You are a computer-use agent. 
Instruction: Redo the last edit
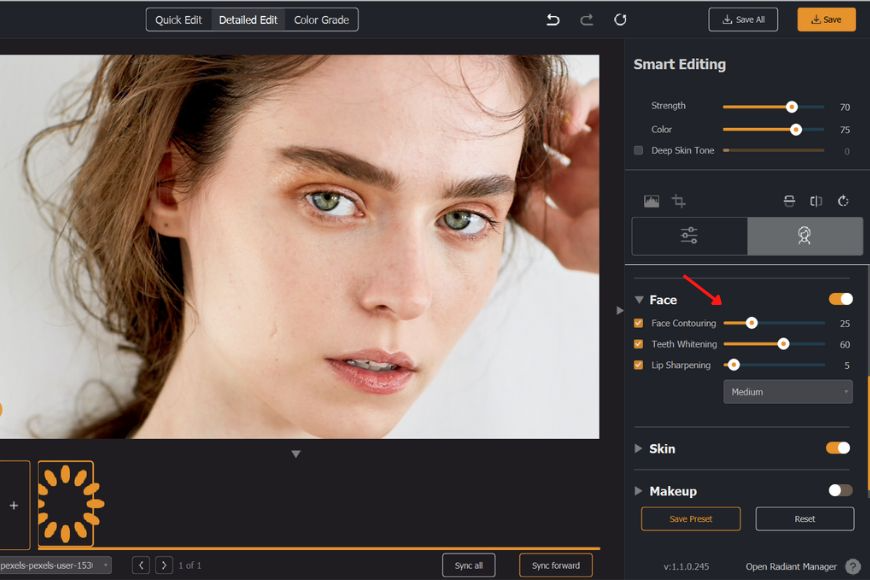(585, 19)
